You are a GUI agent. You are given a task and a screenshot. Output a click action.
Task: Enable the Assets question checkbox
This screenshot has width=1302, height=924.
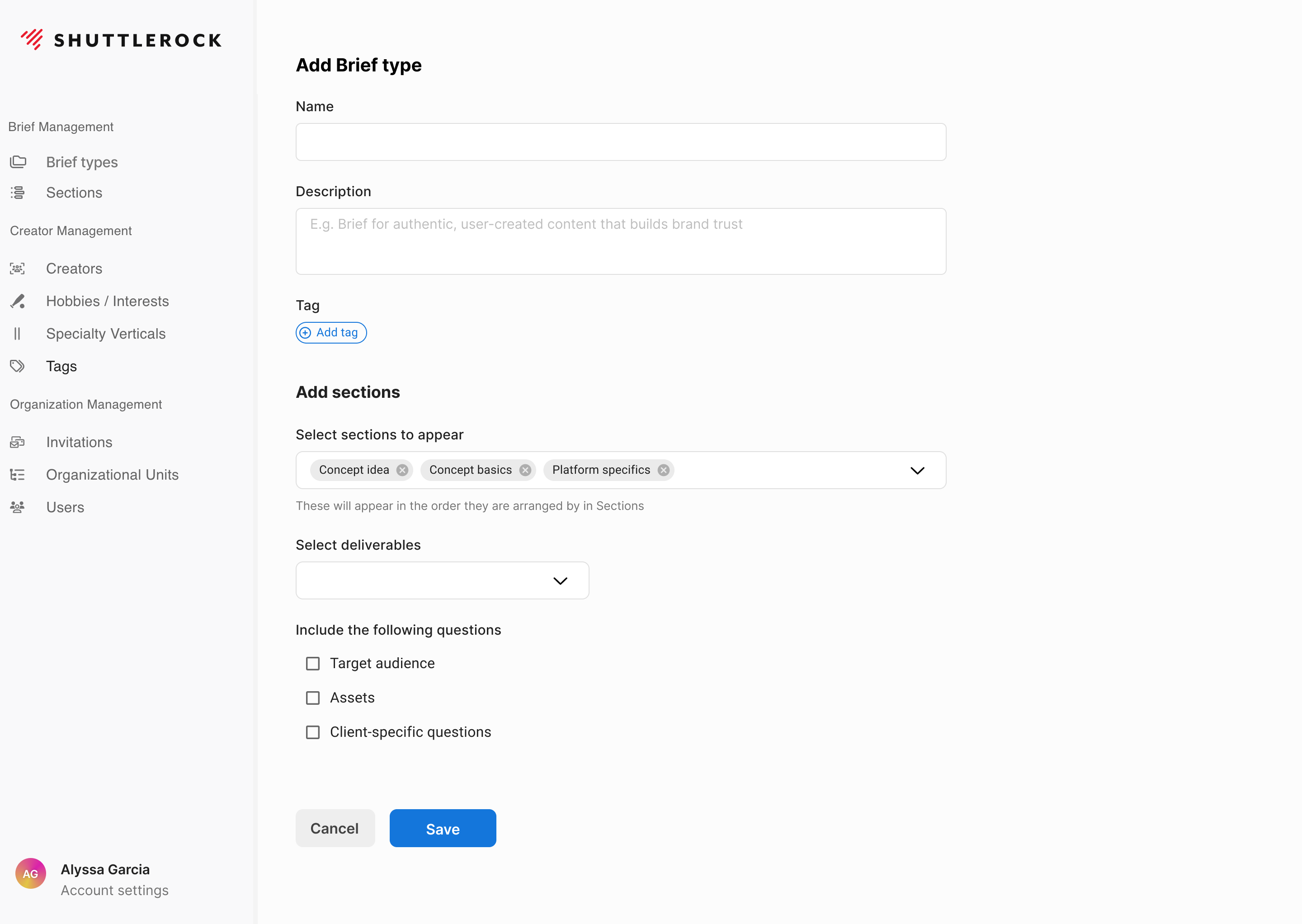313,698
